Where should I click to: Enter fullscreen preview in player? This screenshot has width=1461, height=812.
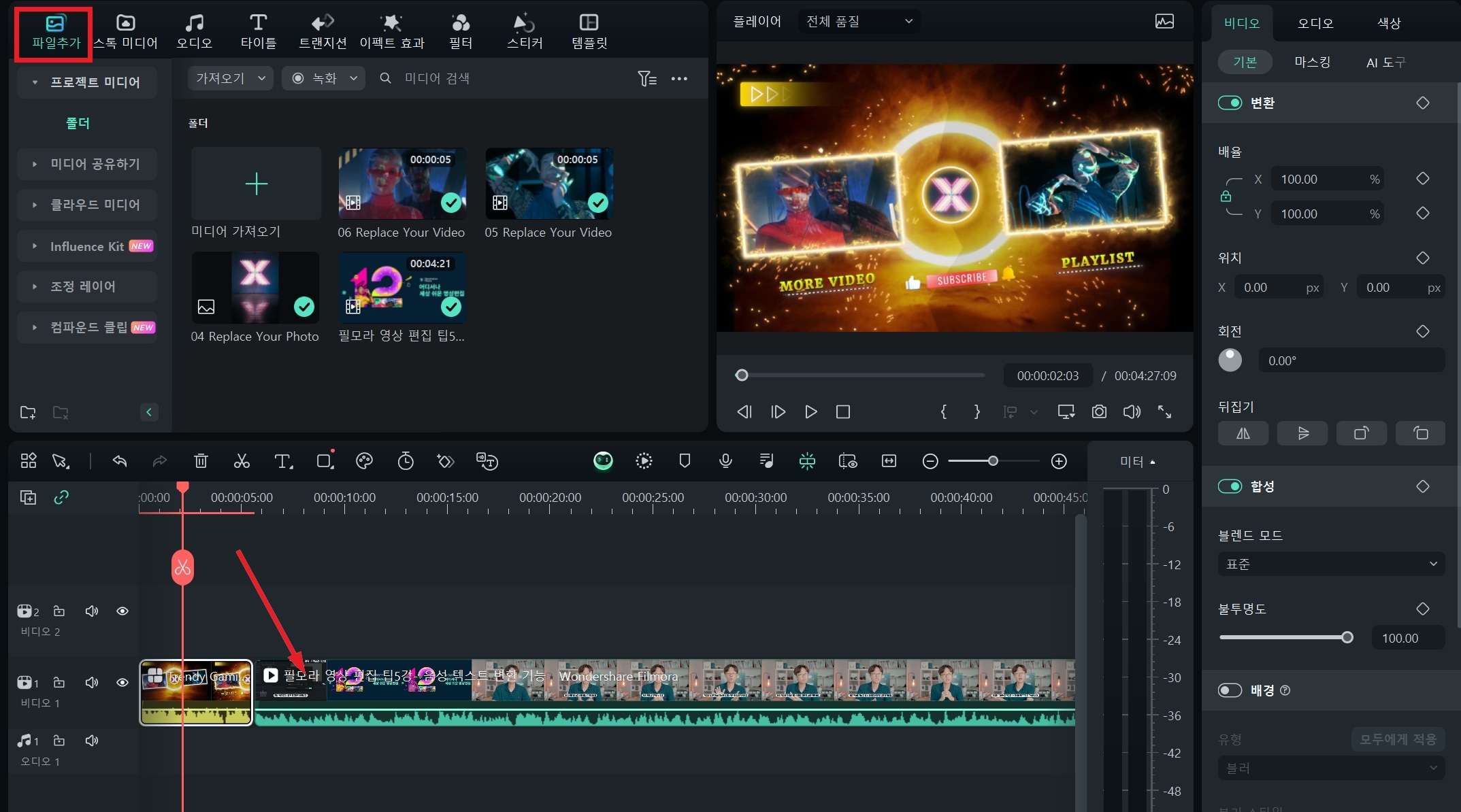(x=1165, y=411)
